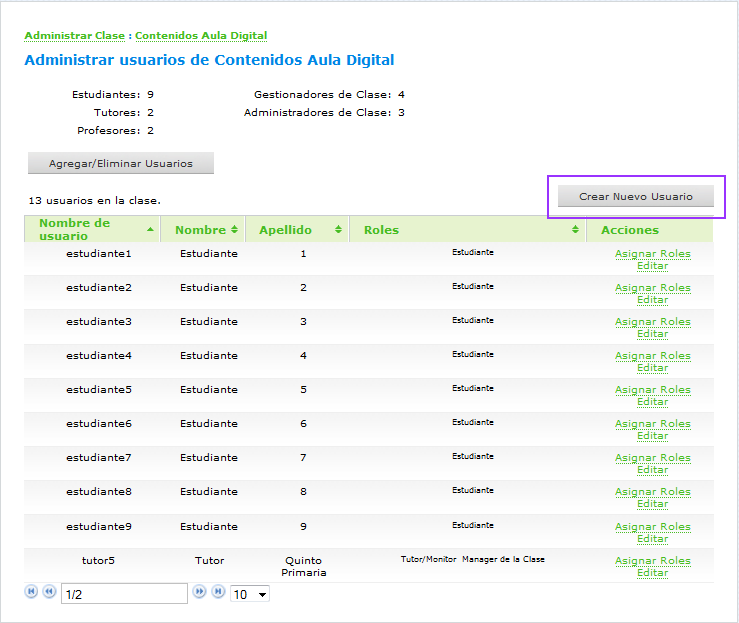The width and height of the screenshot is (739, 623).
Task: Go to next page of user list
Action: tap(200, 591)
